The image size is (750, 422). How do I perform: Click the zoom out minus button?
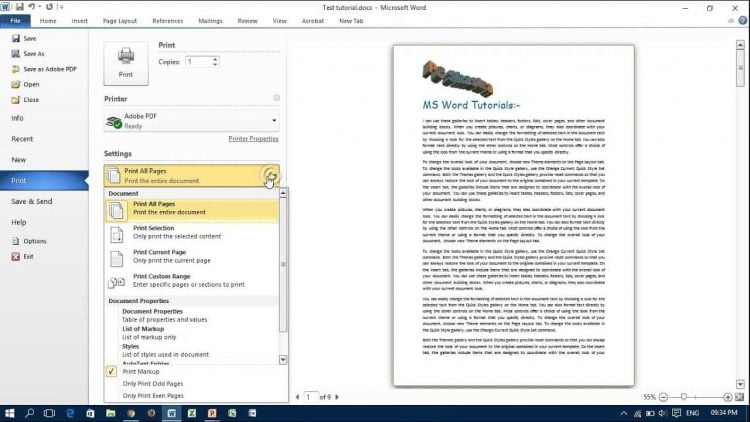(x=663, y=397)
